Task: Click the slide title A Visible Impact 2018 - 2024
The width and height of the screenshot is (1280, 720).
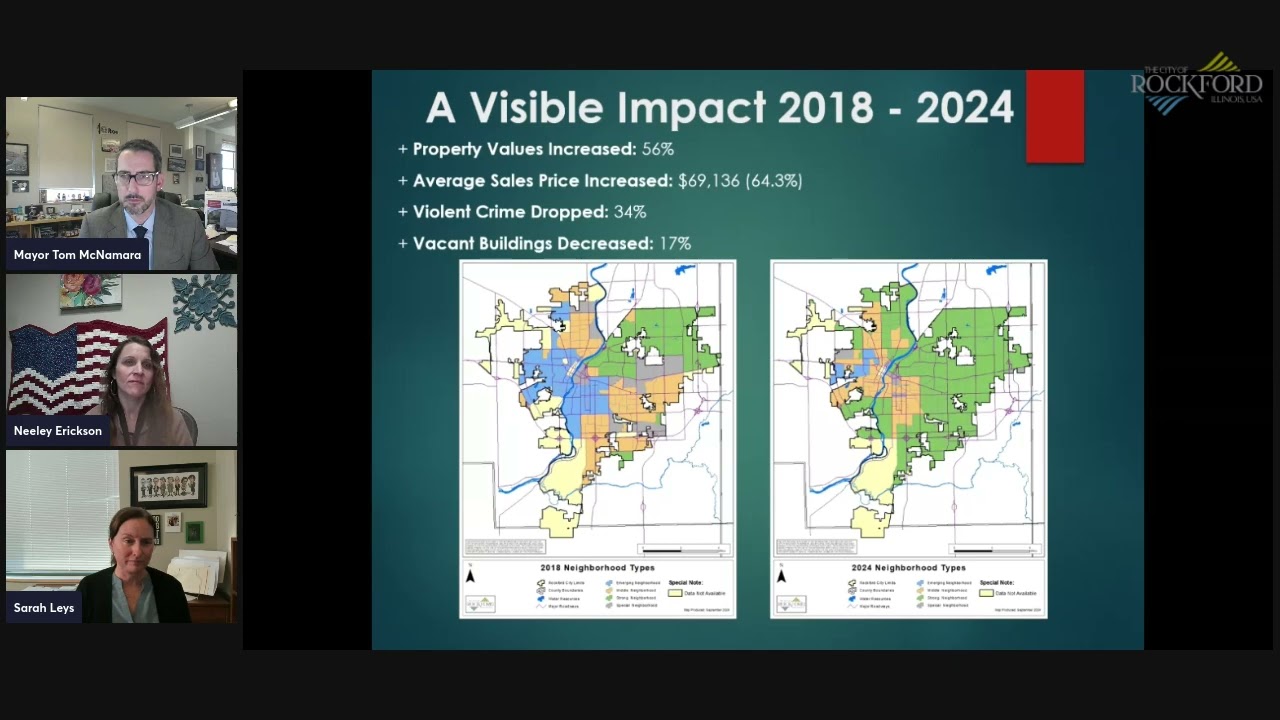Action: [x=720, y=108]
